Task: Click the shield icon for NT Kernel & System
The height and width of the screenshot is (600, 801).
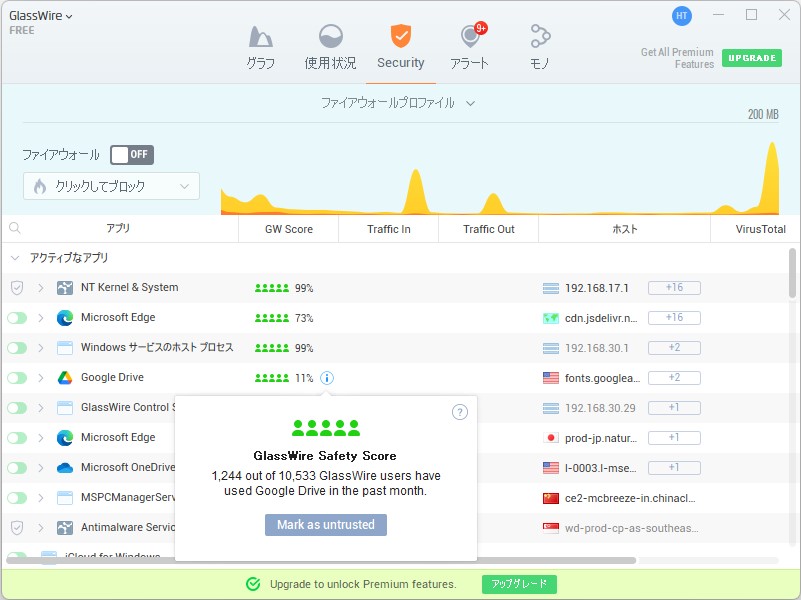Action: [x=17, y=288]
